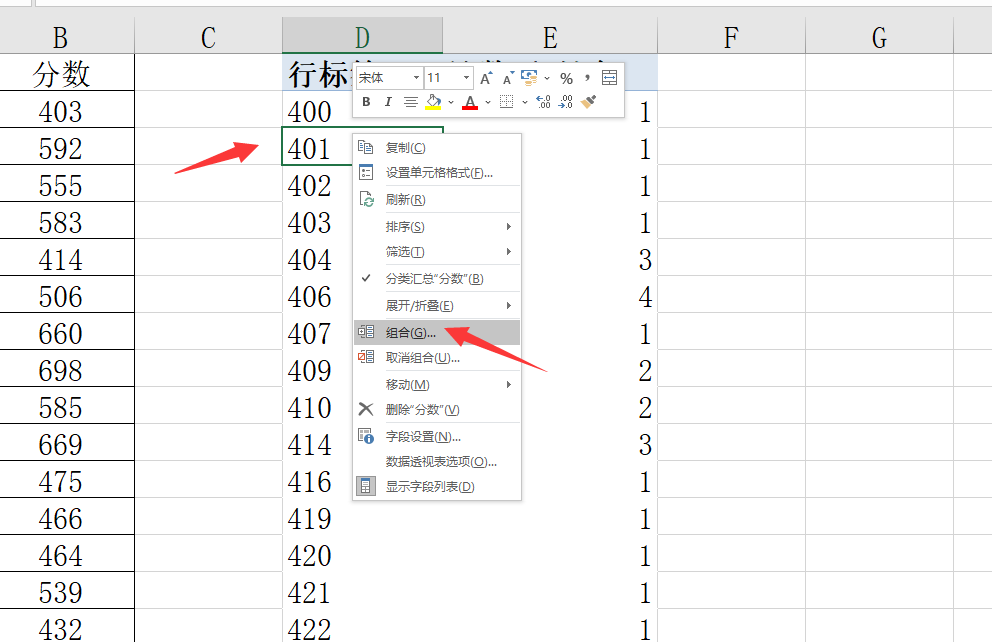
Task: Select pivot row label 422
Action: point(362,627)
